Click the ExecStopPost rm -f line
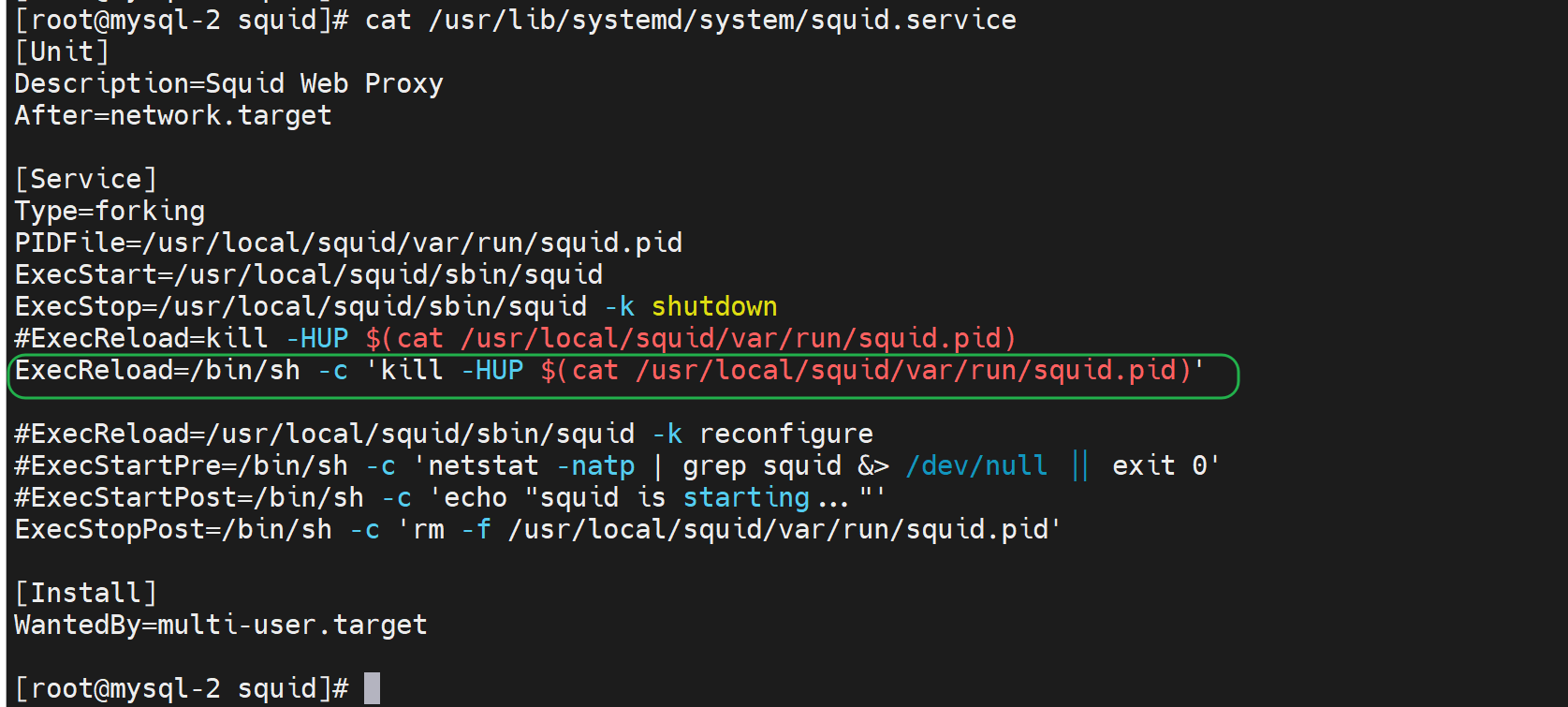 coord(537,529)
